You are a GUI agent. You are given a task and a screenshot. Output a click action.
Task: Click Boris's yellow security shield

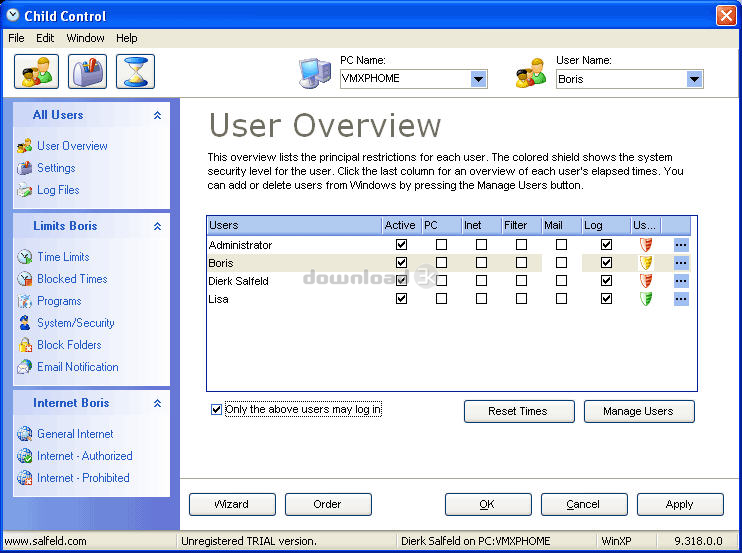pos(646,263)
